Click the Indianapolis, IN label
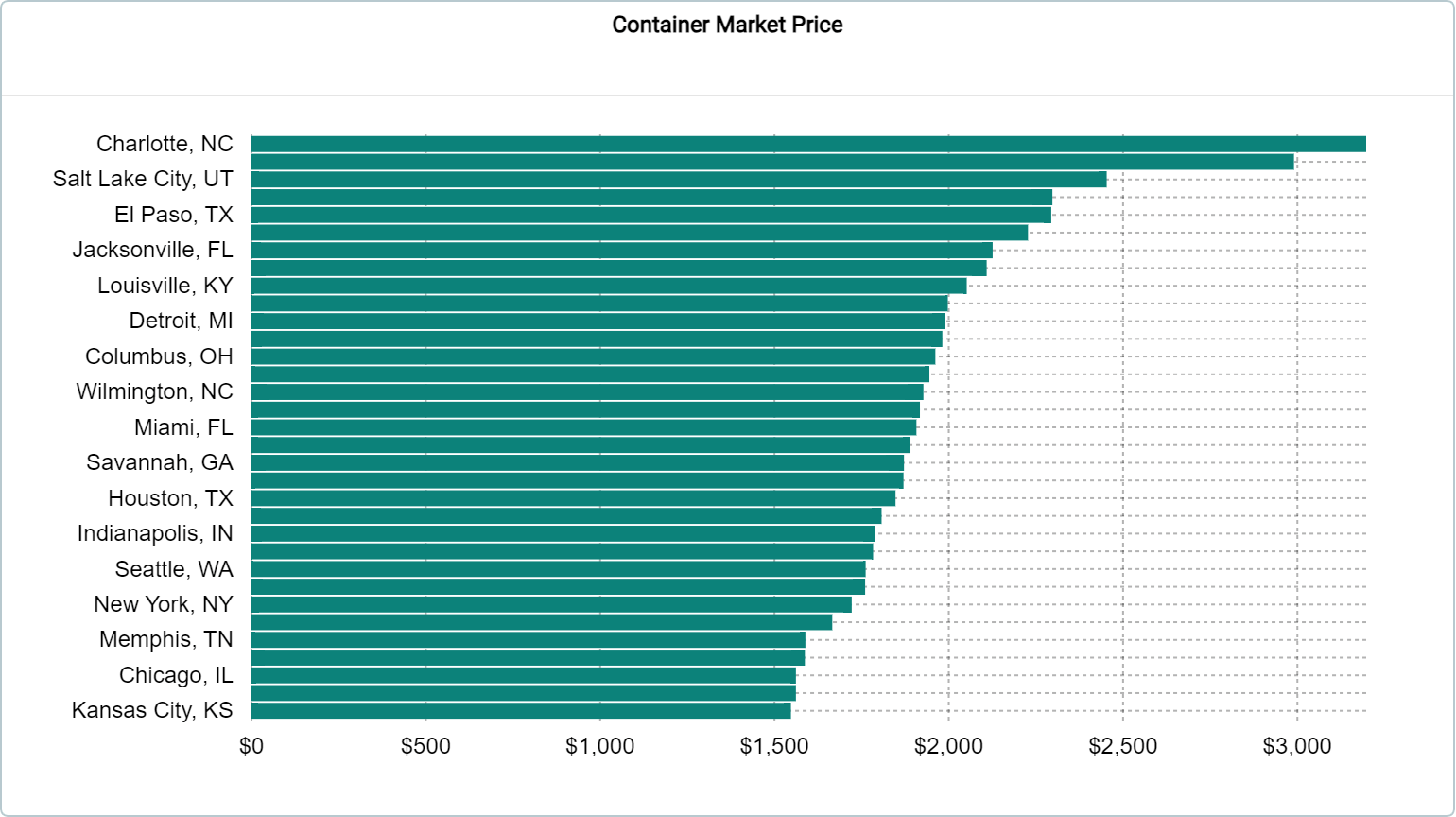 point(155,533)
